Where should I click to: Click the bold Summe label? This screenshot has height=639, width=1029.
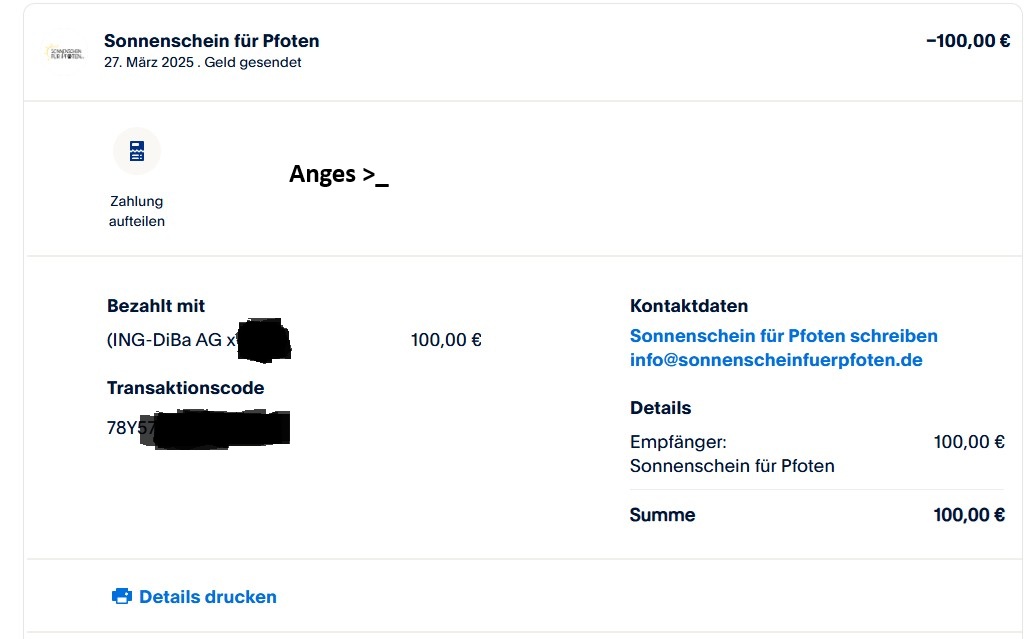coord(662,516)
